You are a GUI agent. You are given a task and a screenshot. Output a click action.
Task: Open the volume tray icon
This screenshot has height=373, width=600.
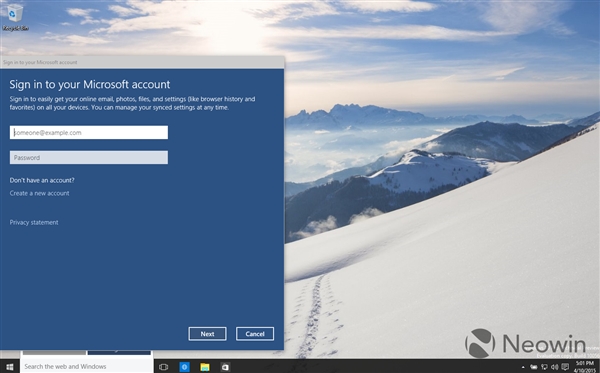554,367
